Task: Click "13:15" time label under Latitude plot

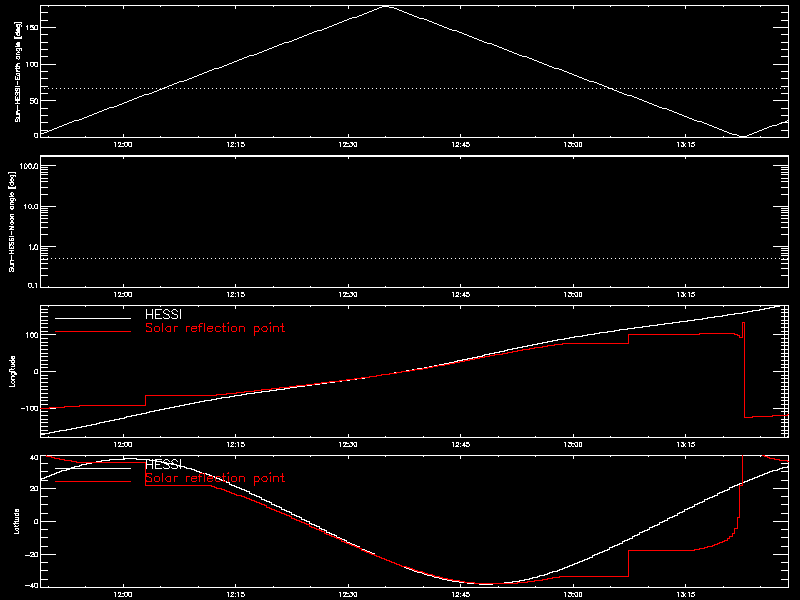Action: tap(686, 595)
